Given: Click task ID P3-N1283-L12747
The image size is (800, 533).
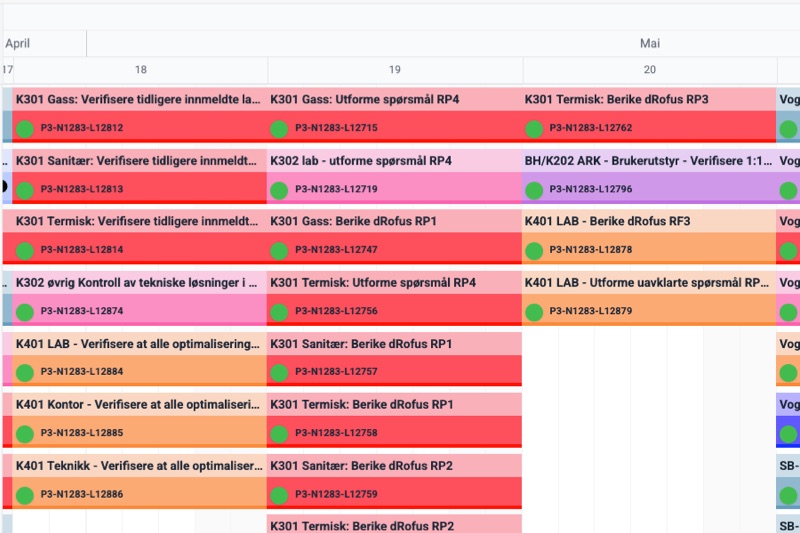Looking at the screenshot, I should pos(336,250).
